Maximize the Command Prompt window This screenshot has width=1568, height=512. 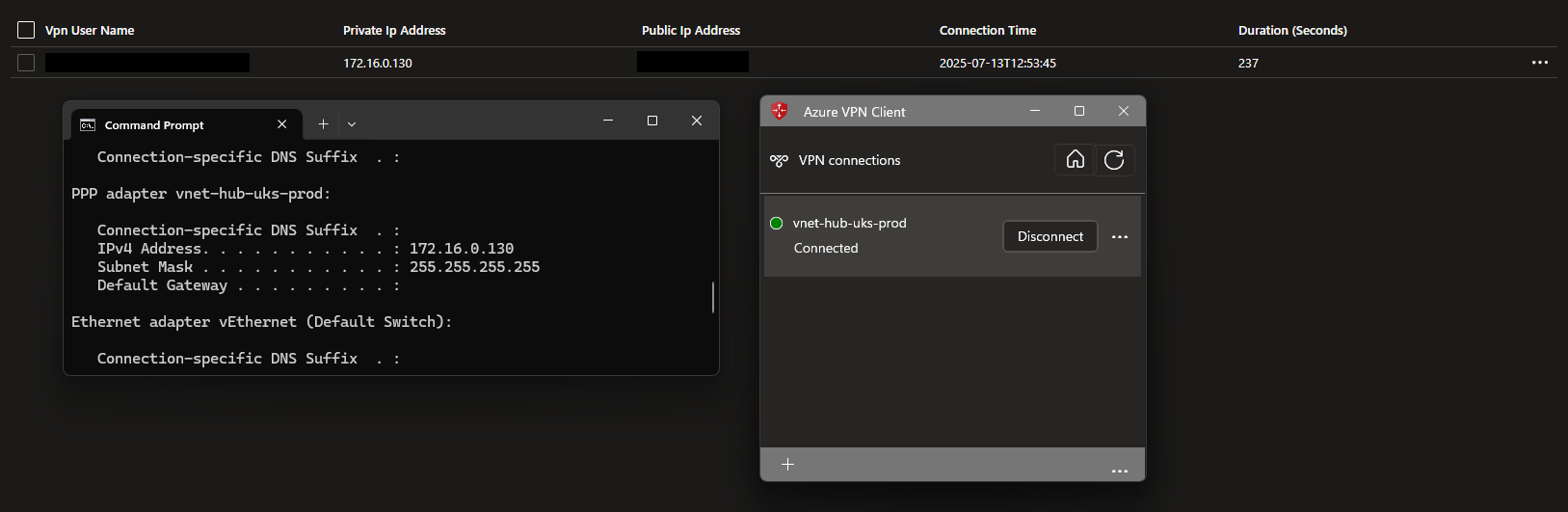click(652, 121)
